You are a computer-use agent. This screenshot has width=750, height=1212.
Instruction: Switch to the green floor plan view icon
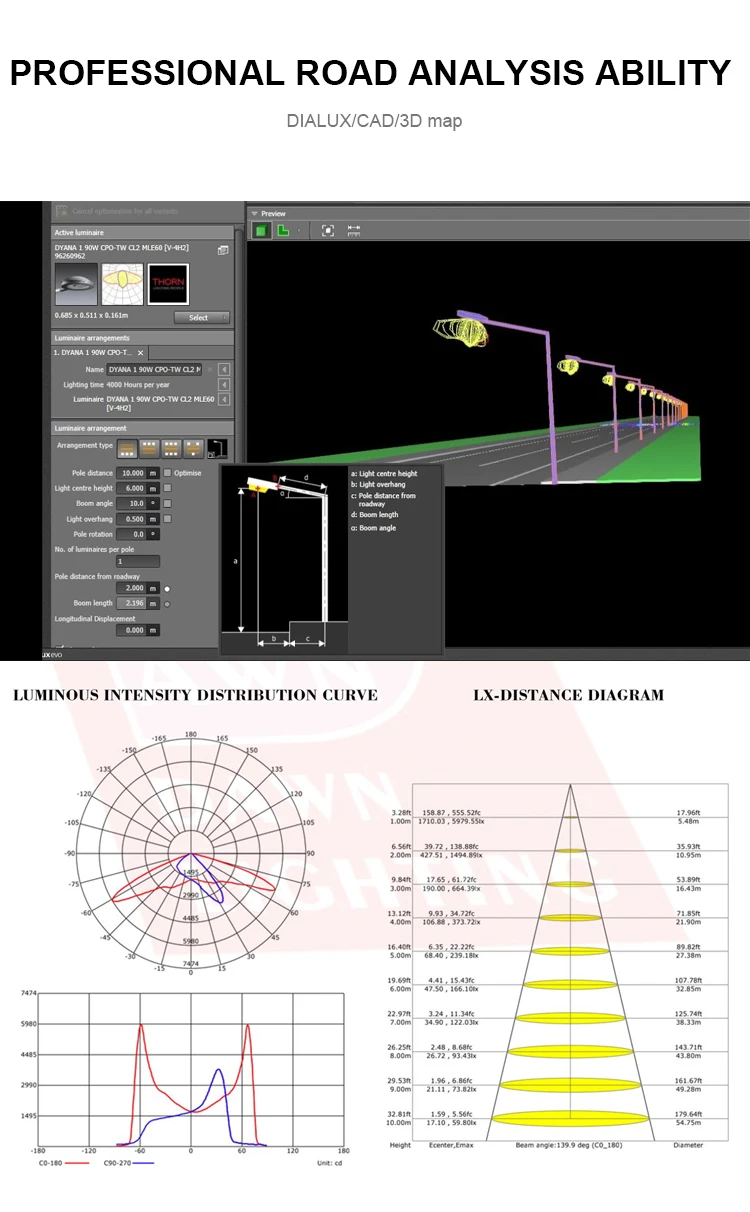click(x=284, y=230)
